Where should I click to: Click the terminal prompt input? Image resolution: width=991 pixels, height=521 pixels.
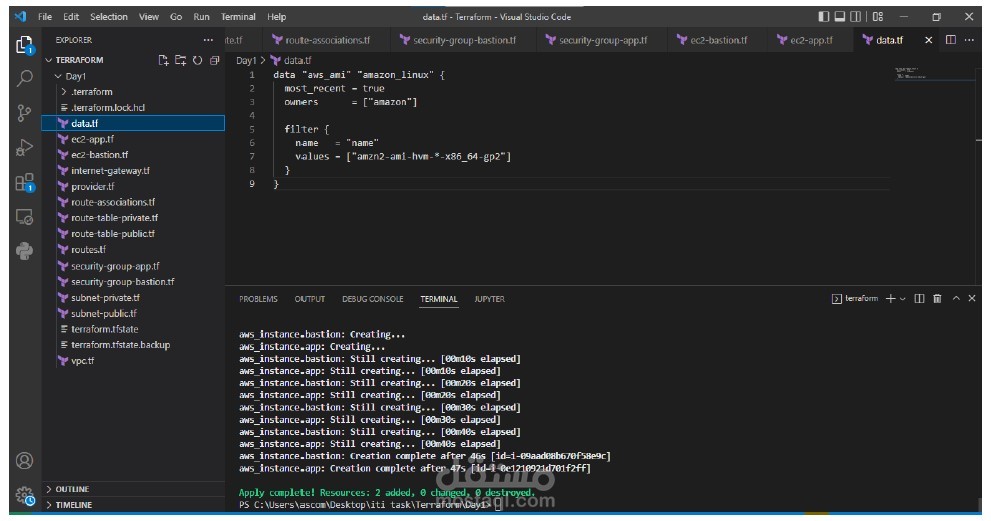point(498,505)
